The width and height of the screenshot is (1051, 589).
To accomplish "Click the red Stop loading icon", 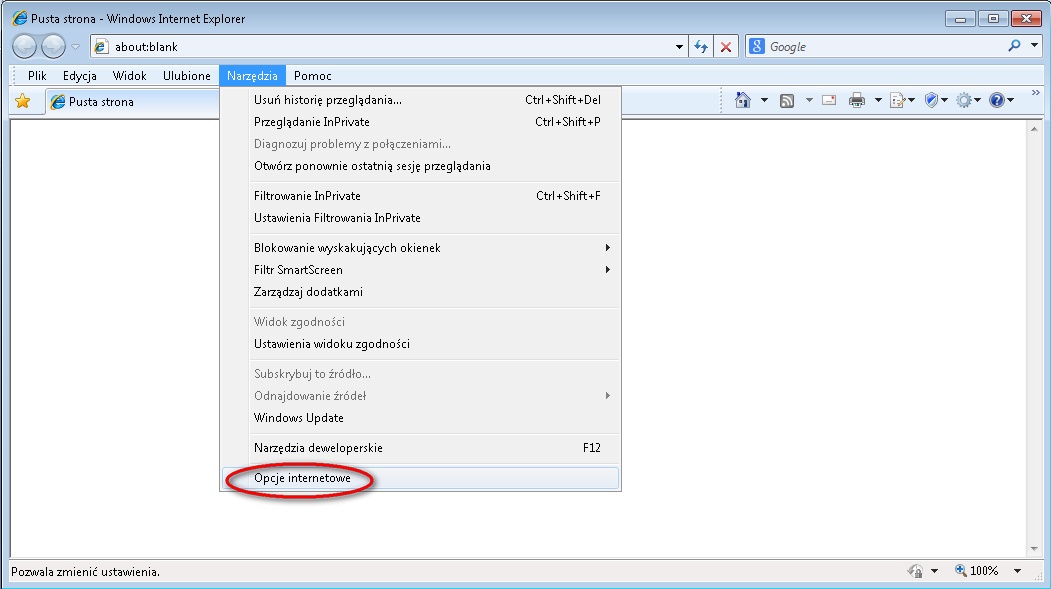I will [726, 46].
